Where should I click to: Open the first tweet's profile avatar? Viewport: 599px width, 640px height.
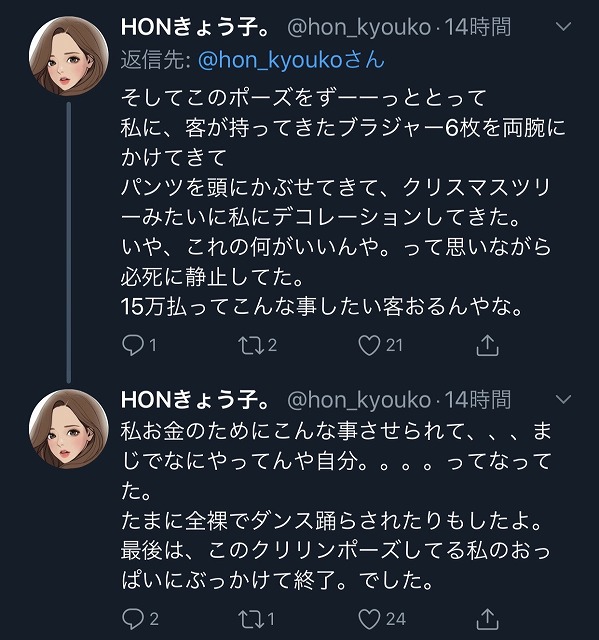[x=69, y=56]
